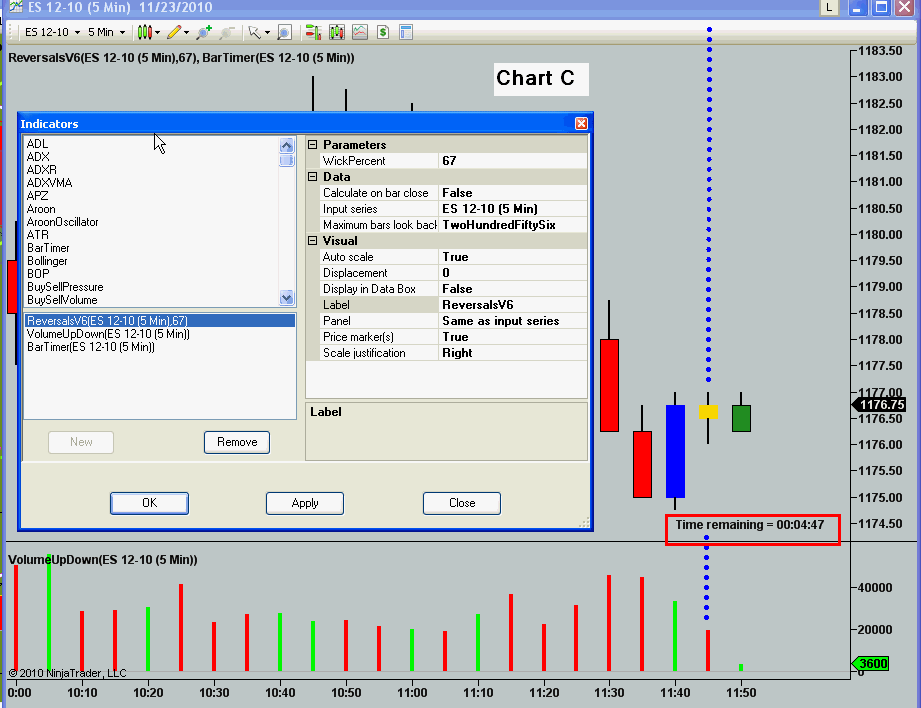
Task: Click the zoom in magnifier icon
Action: (204, 32)
